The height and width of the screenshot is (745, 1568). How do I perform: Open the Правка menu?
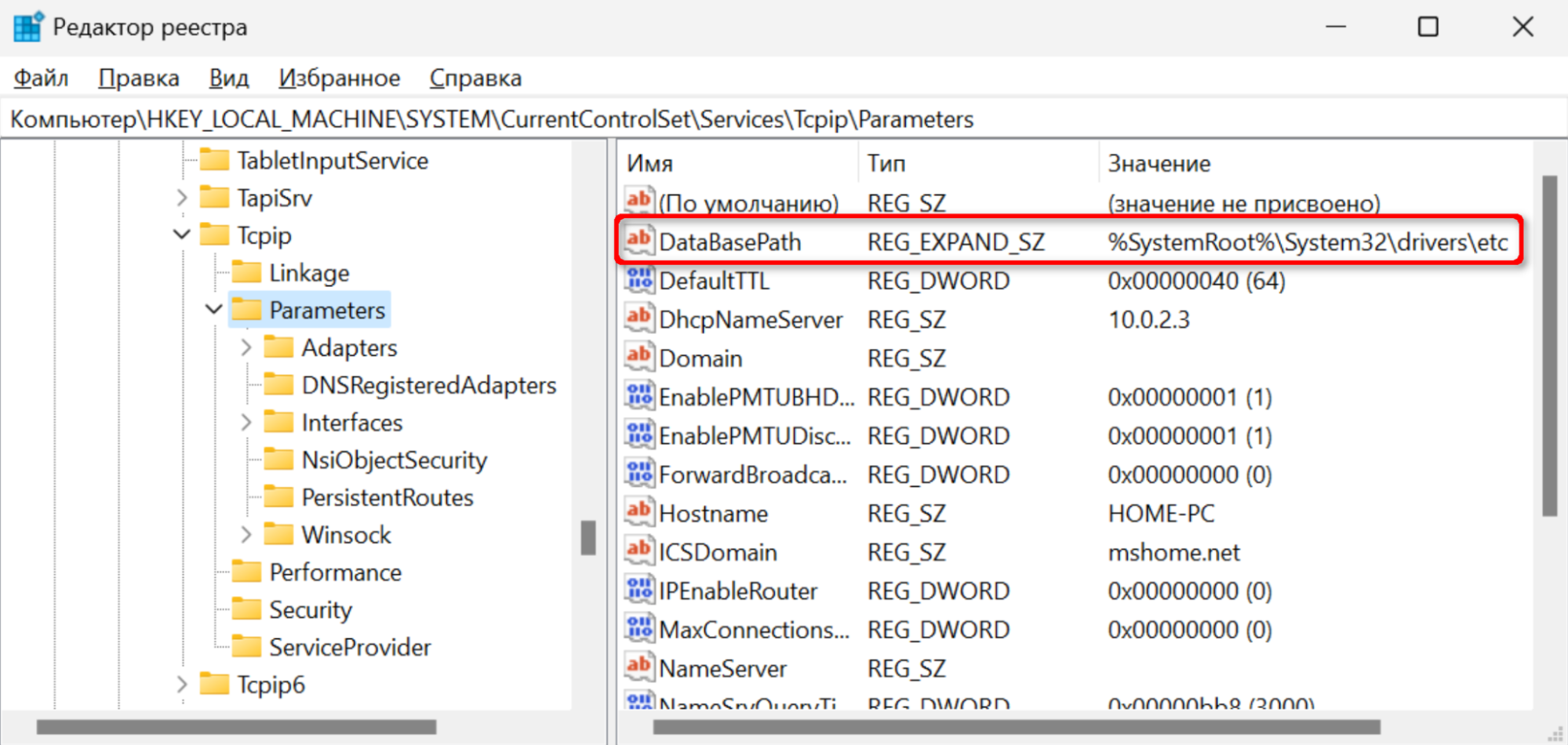139,78
